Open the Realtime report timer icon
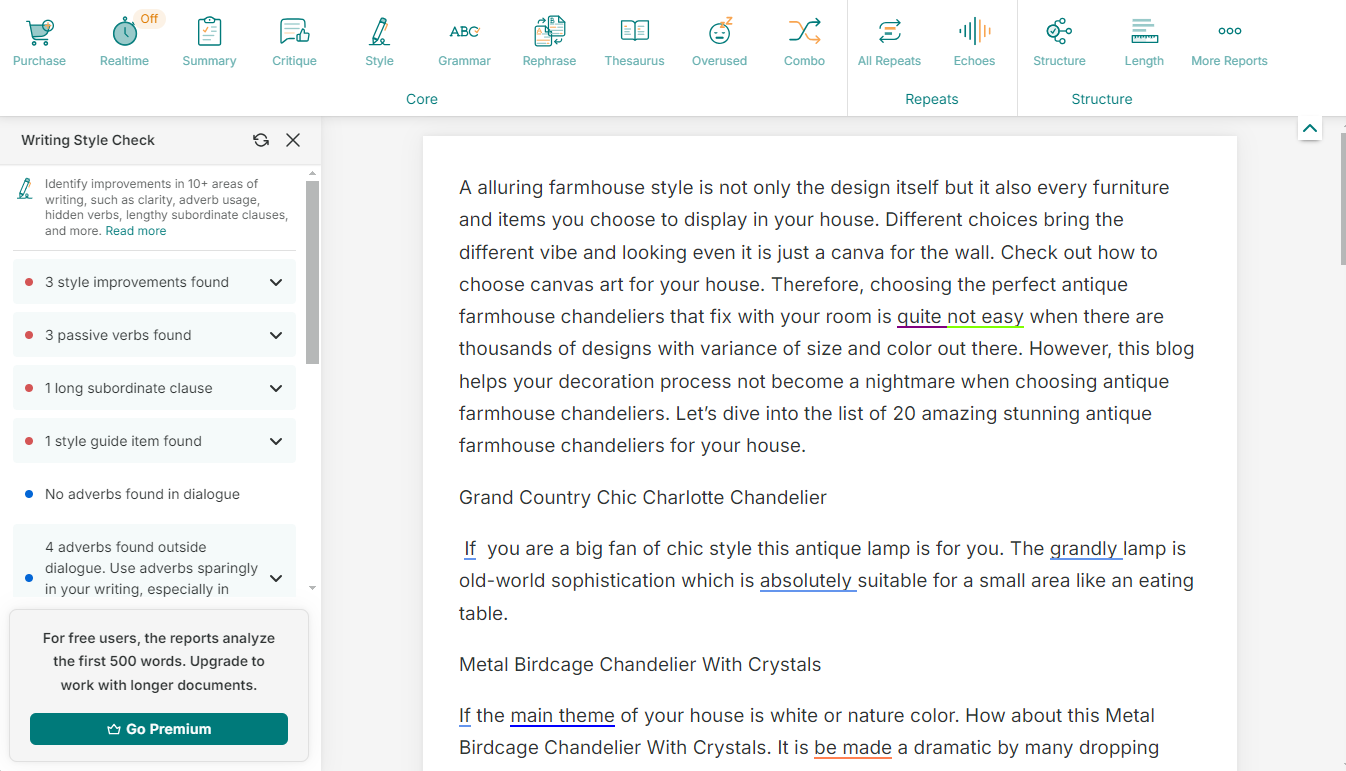 (124, 33)
